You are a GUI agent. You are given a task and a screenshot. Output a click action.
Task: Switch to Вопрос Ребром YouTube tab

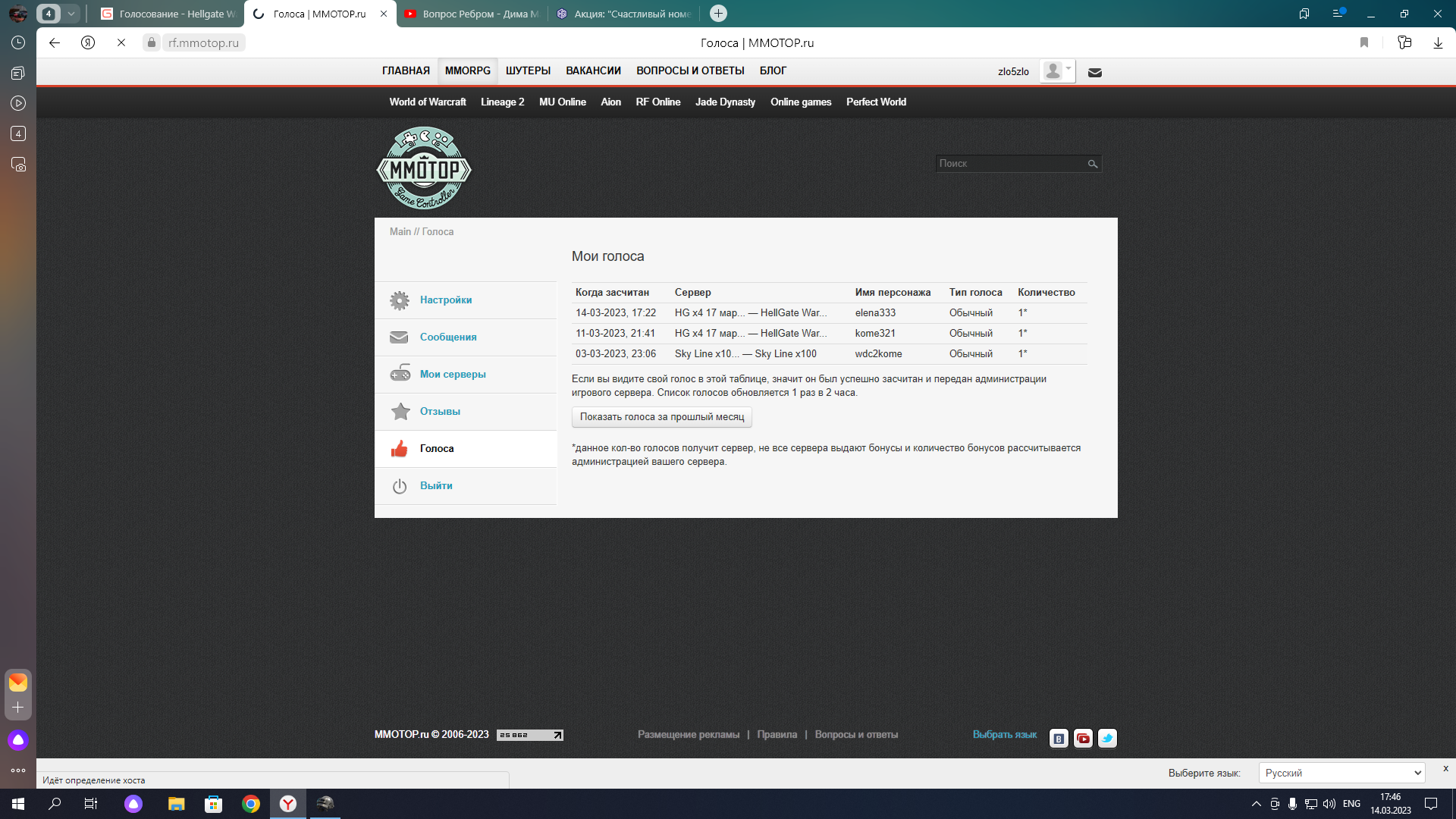tap(472, 14)
